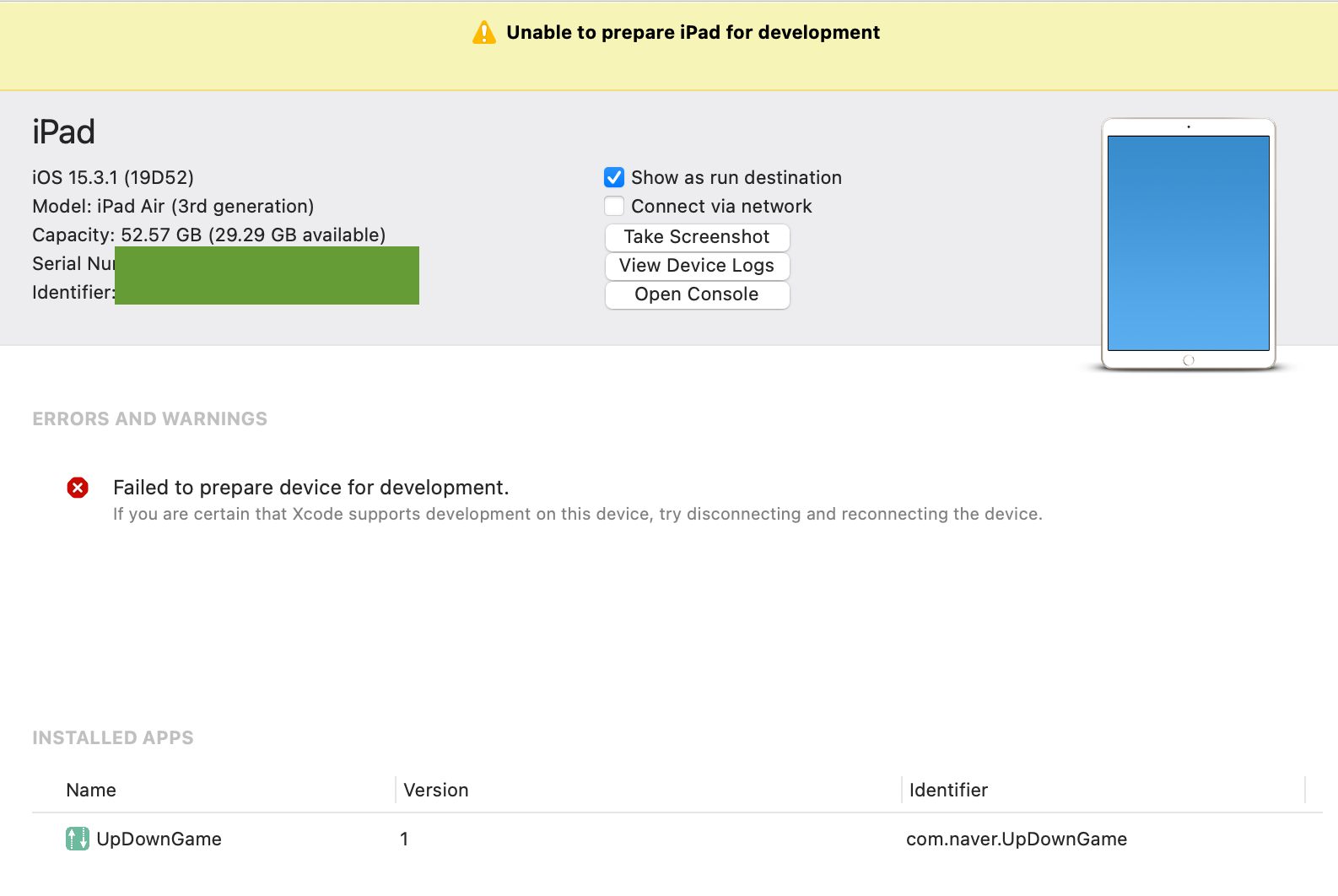Click com.naver.UpDownGame identifier cell

point(1017,839)
